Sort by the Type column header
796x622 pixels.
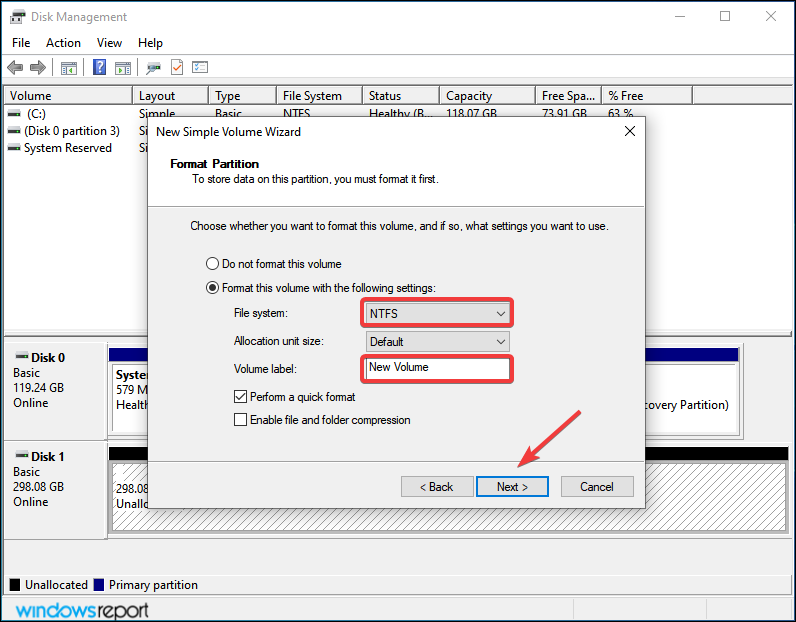pyautogui.click(x=243, y=95)
